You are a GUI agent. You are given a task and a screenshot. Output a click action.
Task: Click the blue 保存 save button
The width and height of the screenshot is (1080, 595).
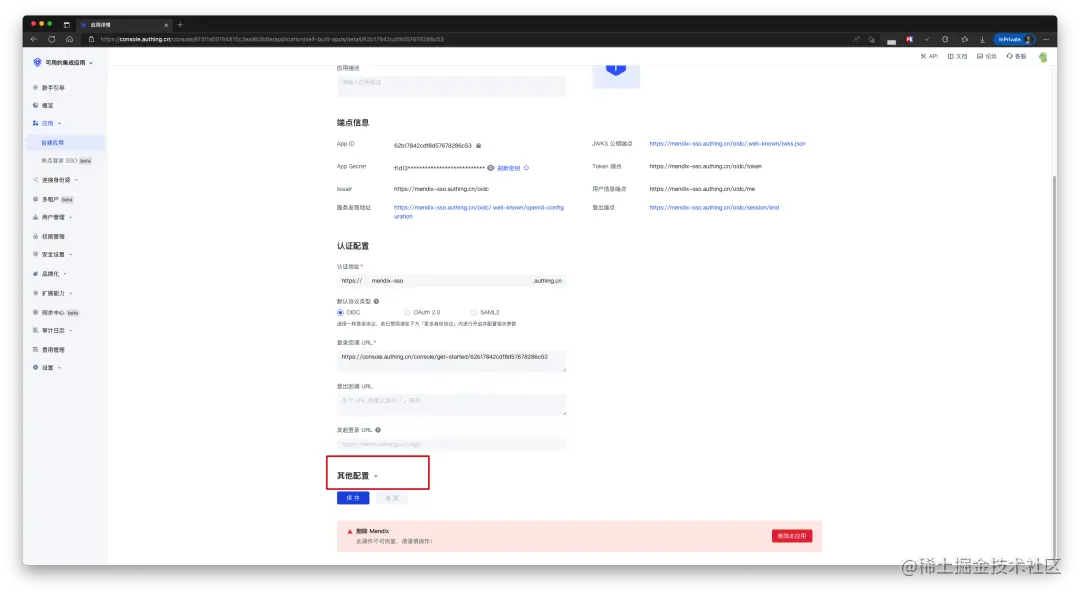[353, 498]
